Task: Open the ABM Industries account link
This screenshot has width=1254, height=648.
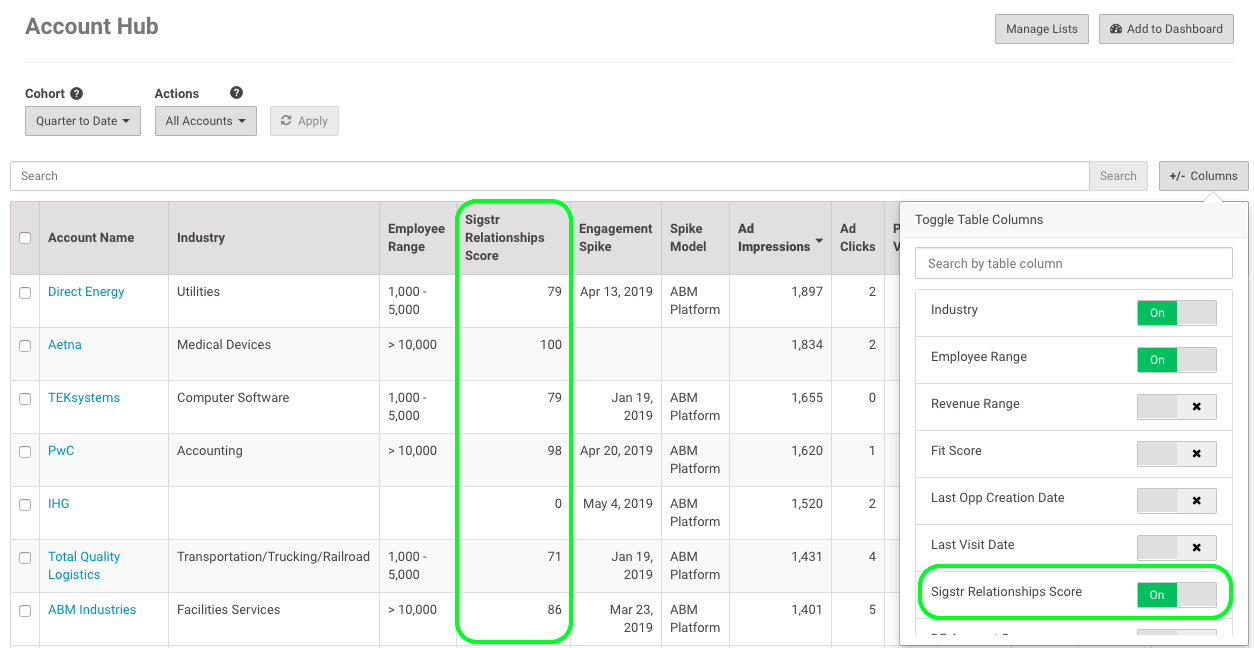Action: tap(92, 610)
